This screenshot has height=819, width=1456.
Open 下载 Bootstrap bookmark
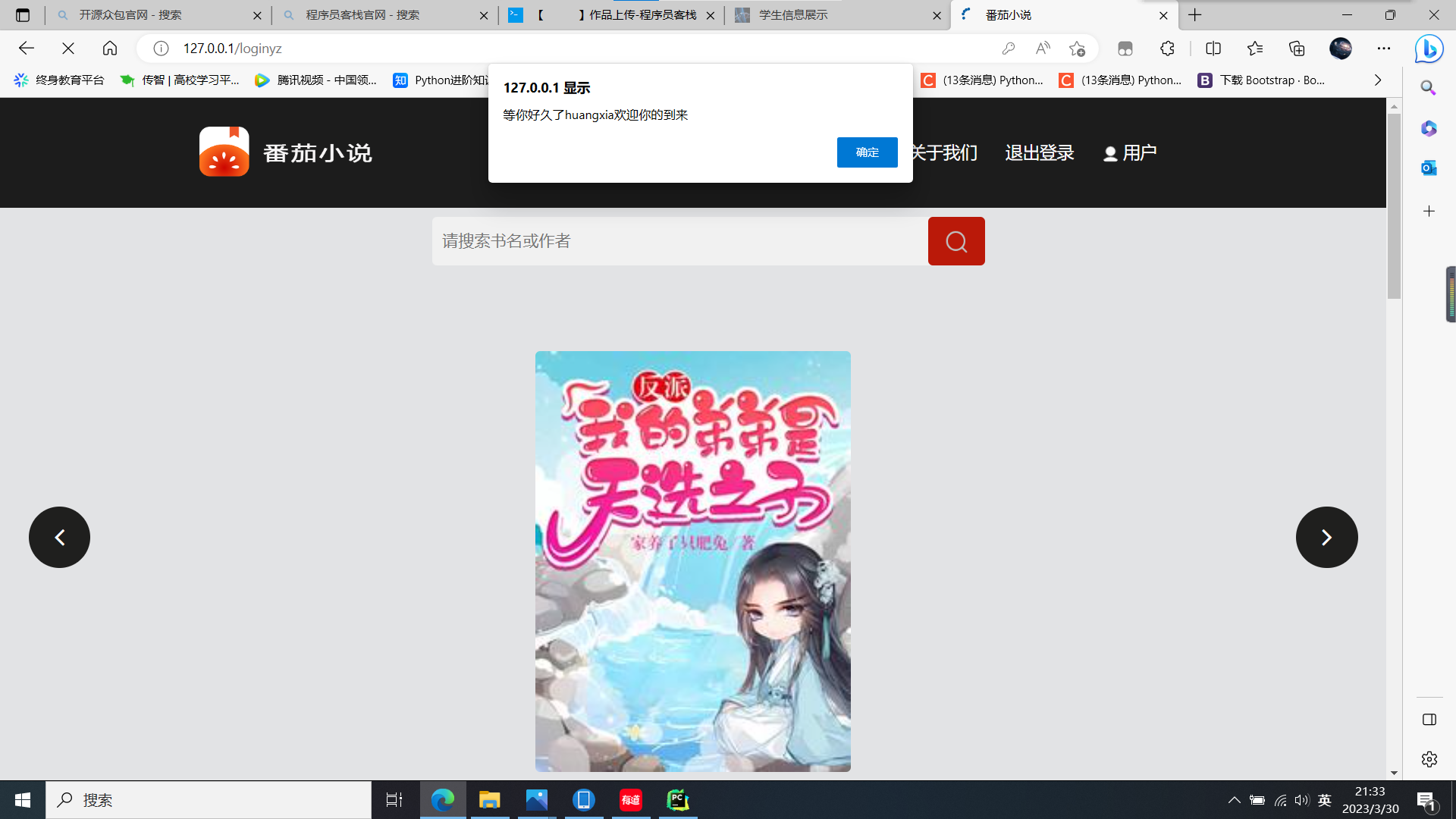click(1262, 80)
